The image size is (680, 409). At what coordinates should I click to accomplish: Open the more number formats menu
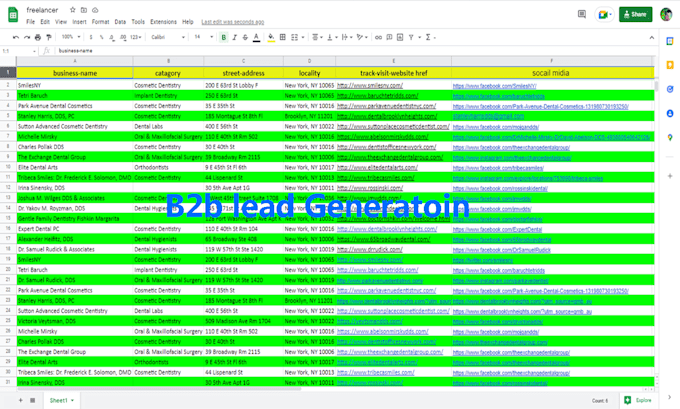pyautogui.click(x=136, y=37)
